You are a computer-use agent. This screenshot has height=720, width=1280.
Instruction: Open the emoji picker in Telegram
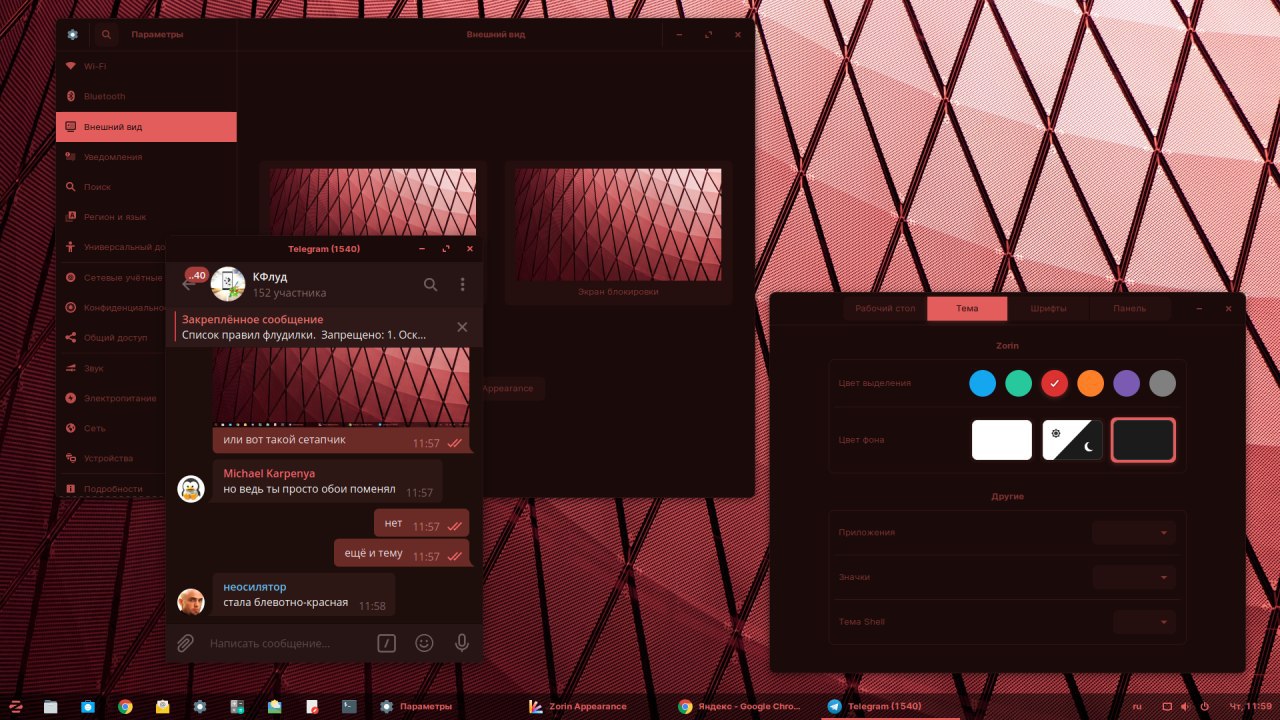coord(424,643)
